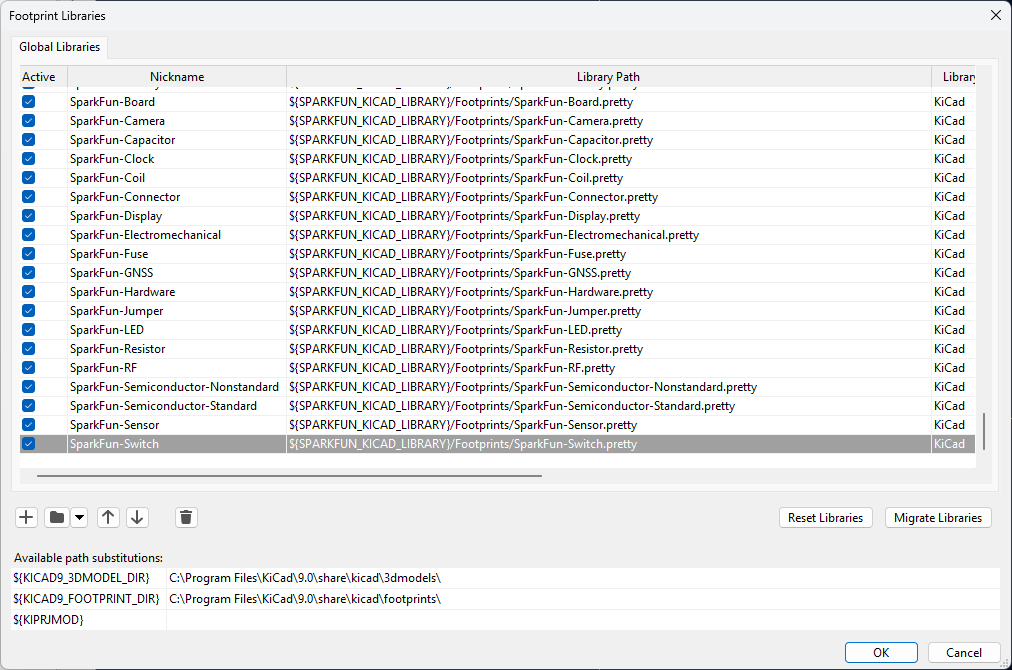This screenshot has width=1012, height=670.
Task: Select the SparkFun-Hardware nickname cell
Action: (177, 292)
